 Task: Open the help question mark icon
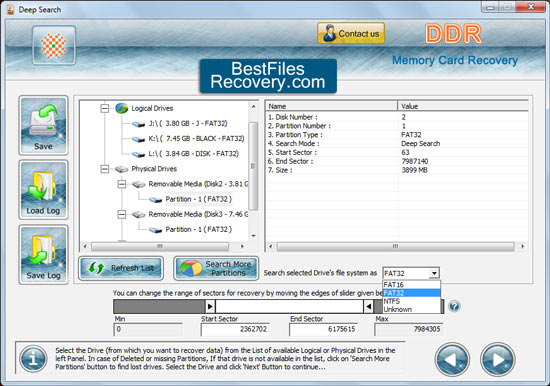[x=454, y=306]
